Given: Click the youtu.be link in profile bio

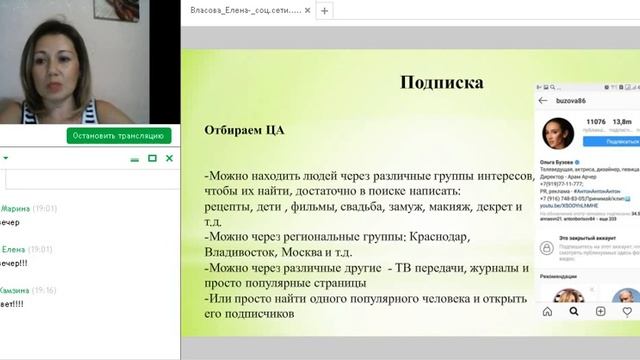Looking at the screenshot, I should pyautogui.click(x=569, y=206).
